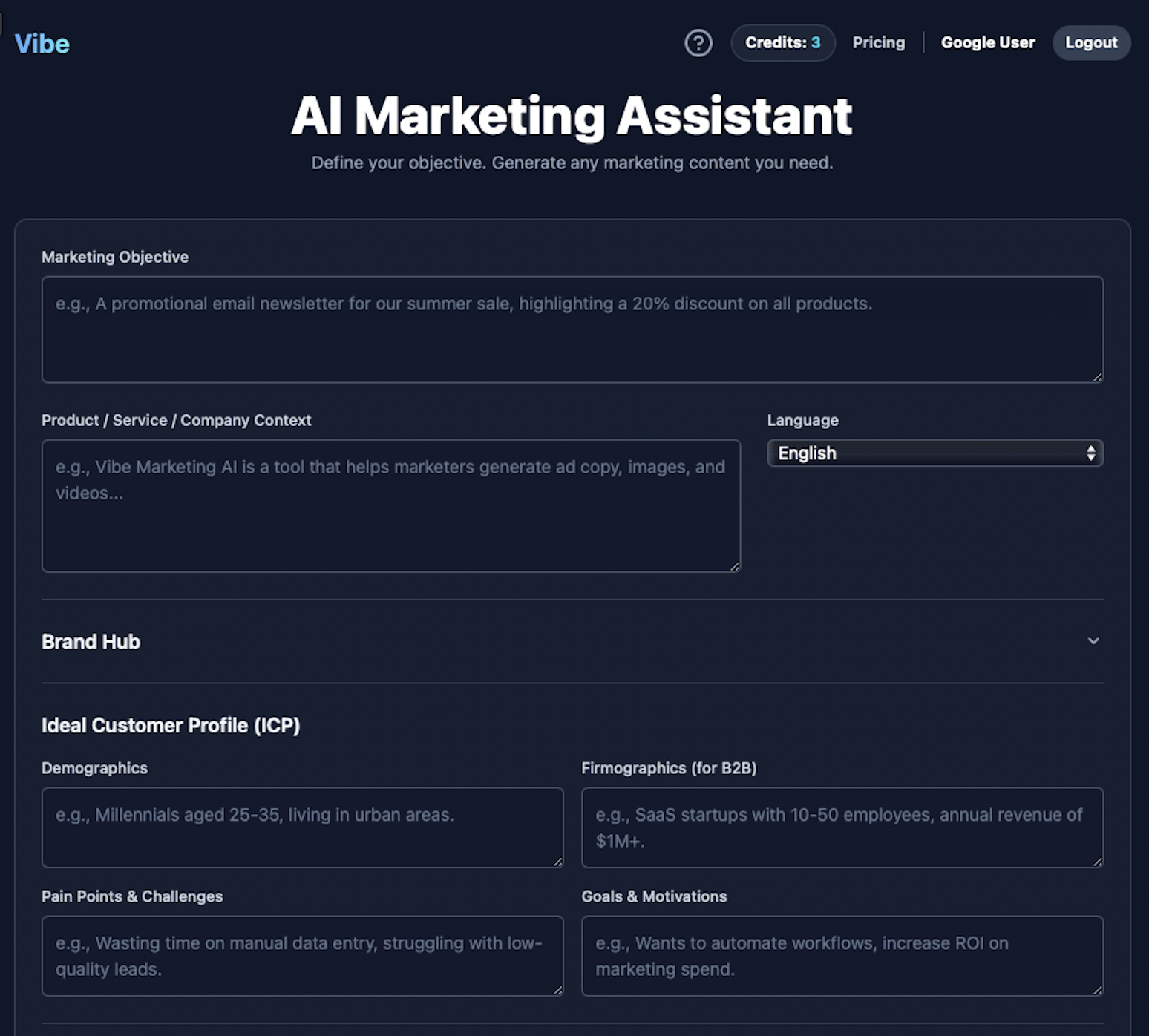
Task: Click the Firmographics field resize handle
Action: pyautogui.click(x=1098, y=862)
